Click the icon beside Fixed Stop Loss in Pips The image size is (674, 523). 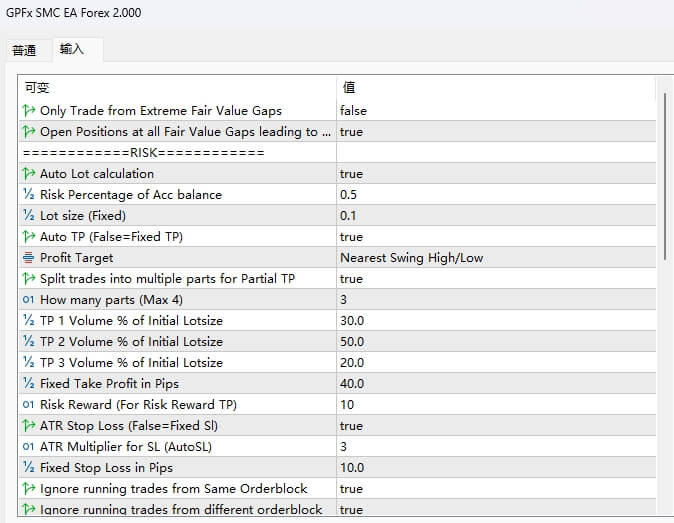point(28,468)
